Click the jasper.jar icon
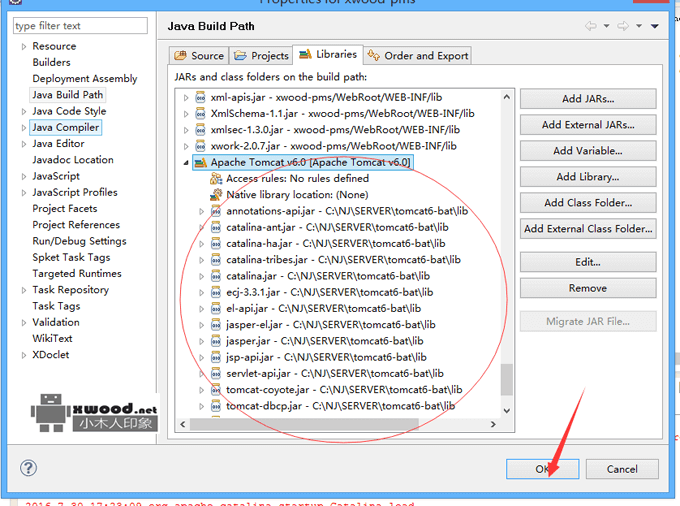 pyautogui.click(x=216, y=341)
